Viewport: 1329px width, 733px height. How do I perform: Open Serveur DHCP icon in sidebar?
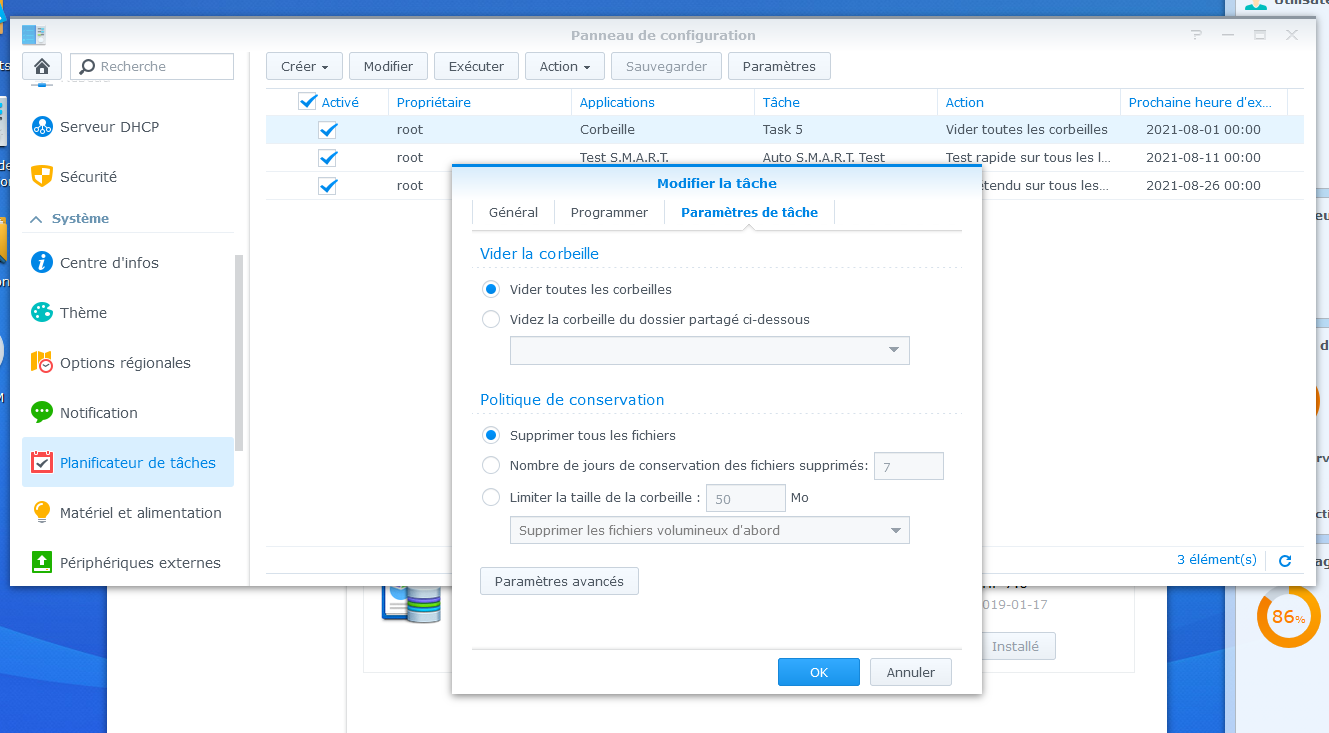(42, 127)
